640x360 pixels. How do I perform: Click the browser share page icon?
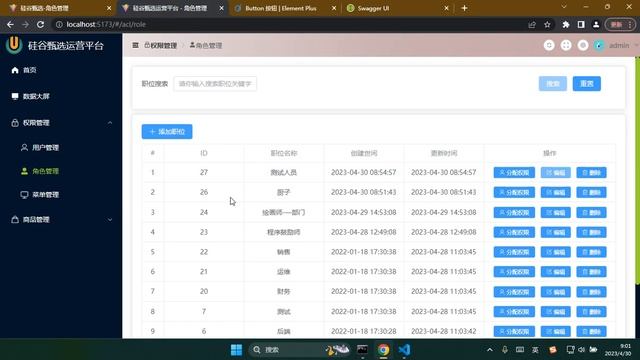pyautogui.click(x=532, y=24)
